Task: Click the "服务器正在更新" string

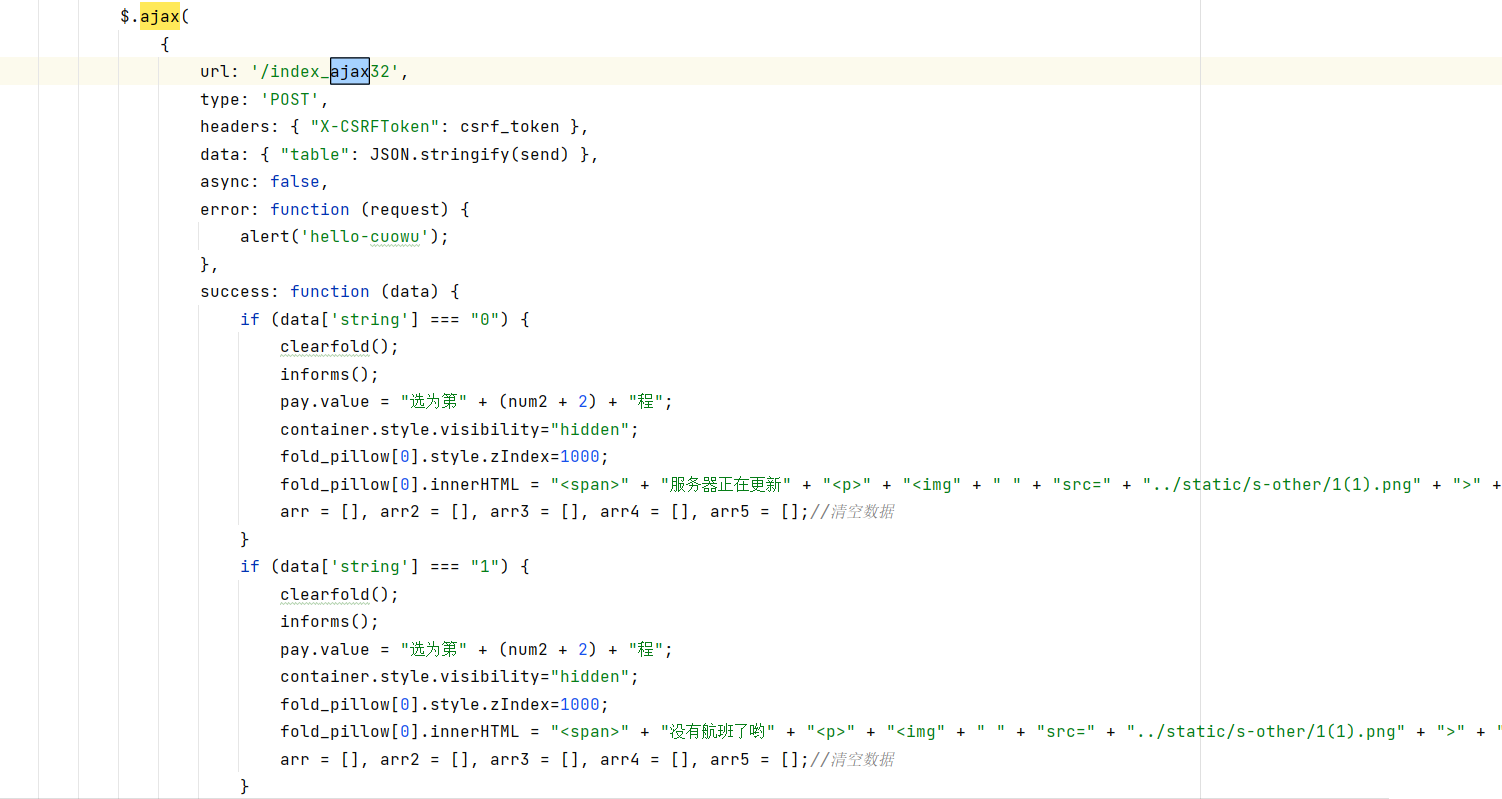Action: click(727, 484)
